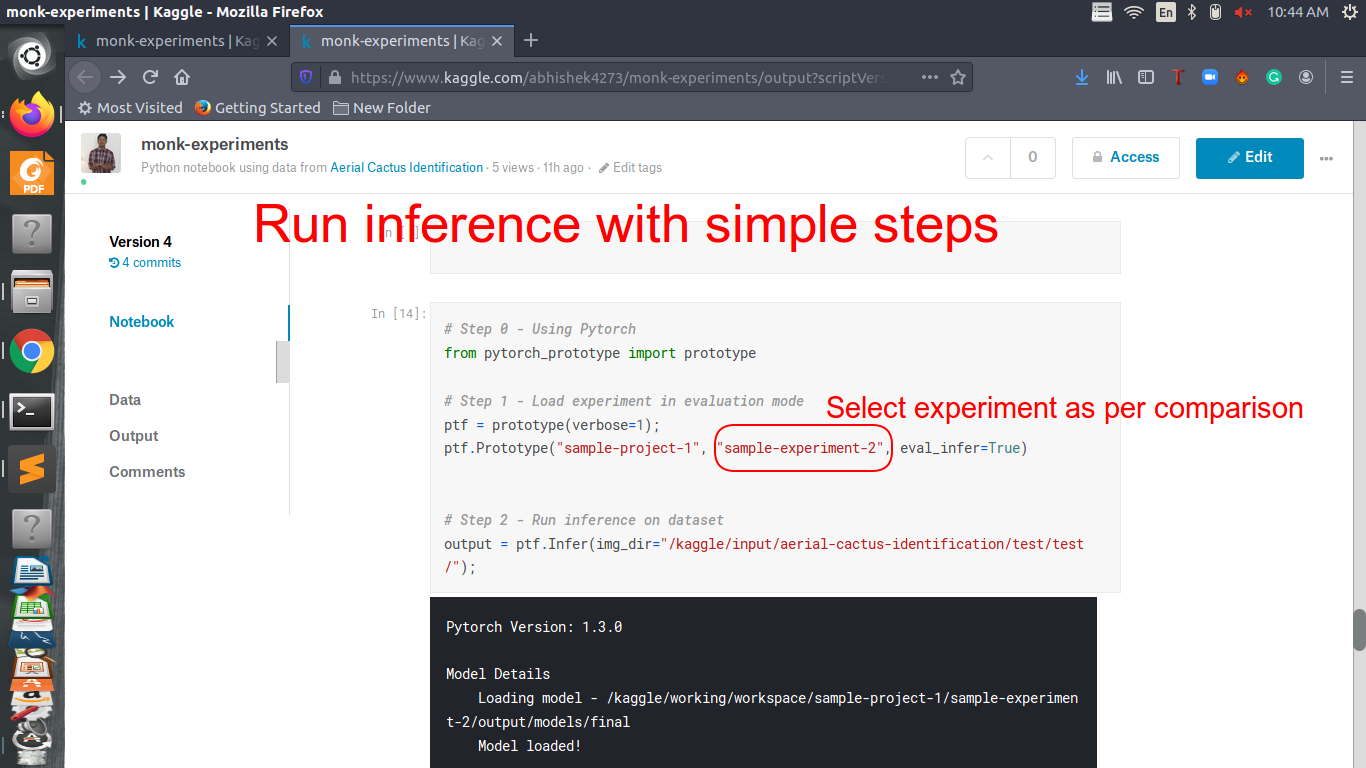The image size is (1366, 768).
Task: Open the Firefox downloads panel
Action: tap(1082, 77)
